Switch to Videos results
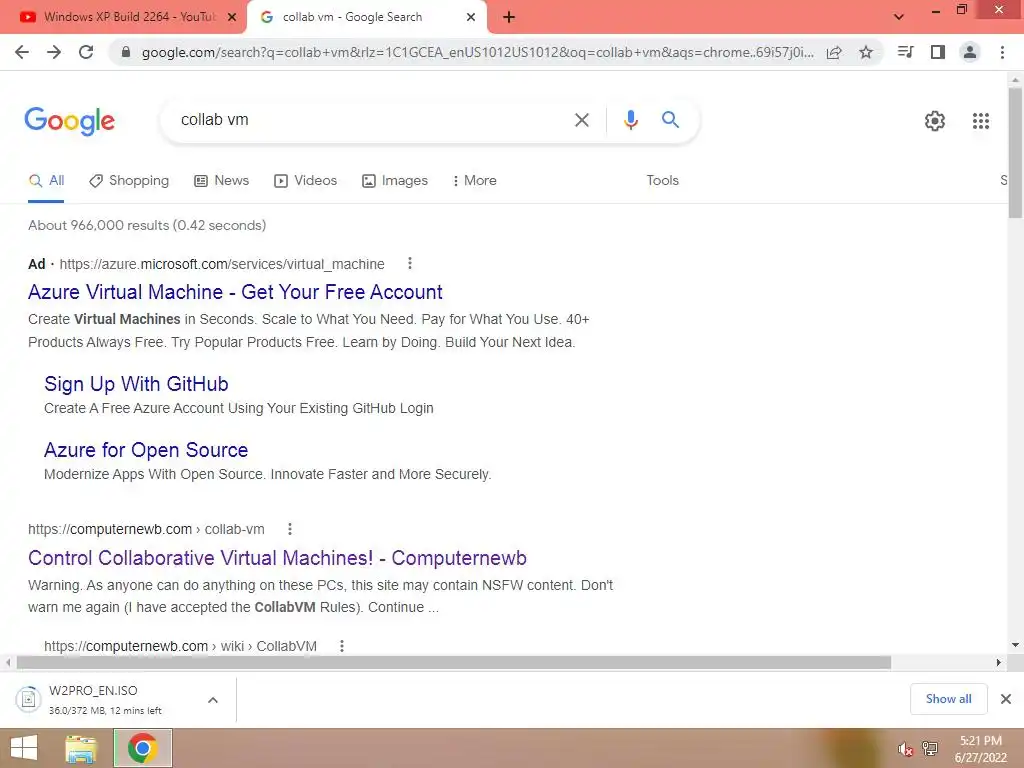The image size is (1024, 768). (306, 181)
